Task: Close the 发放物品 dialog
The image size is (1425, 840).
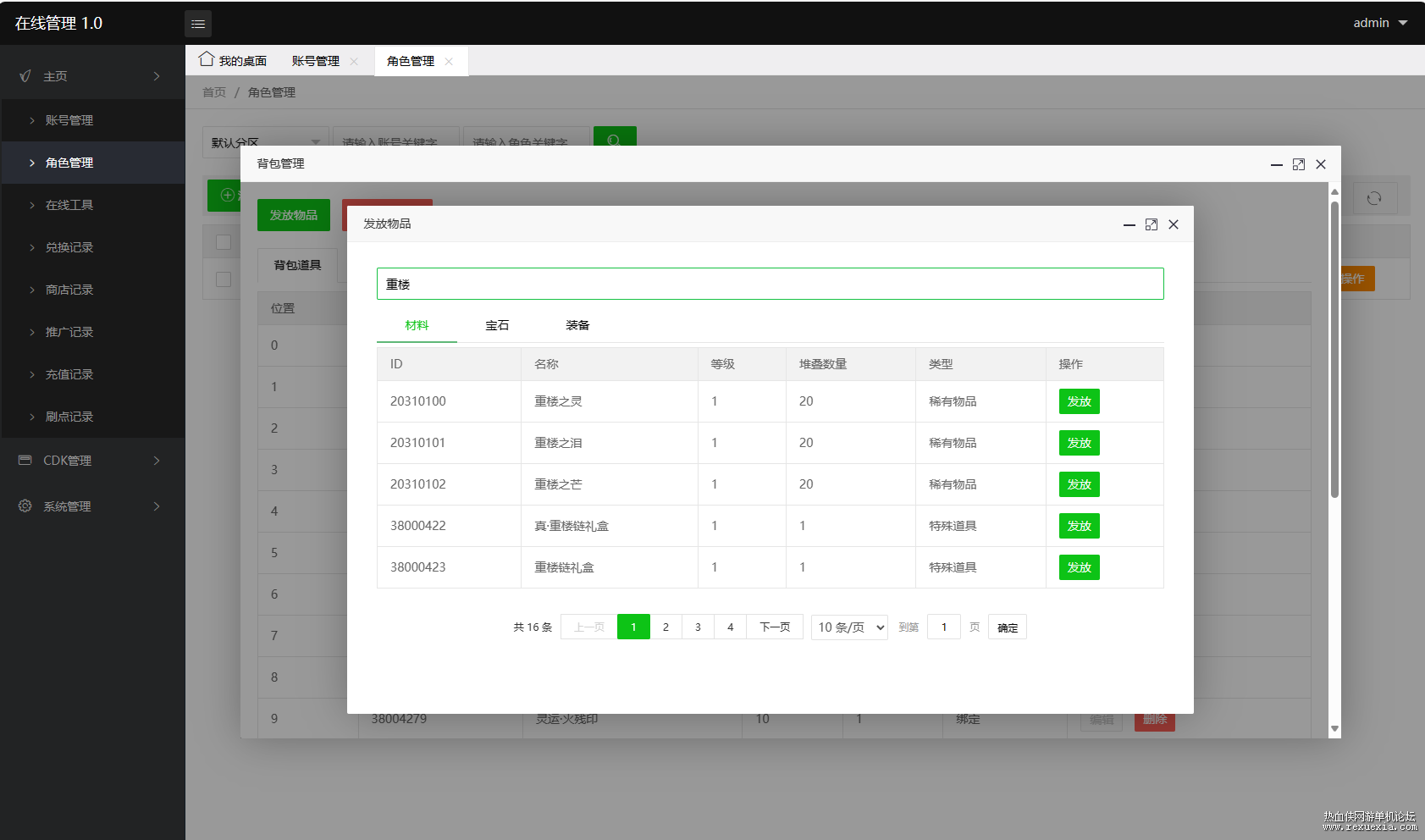Action: point(1174,224)
